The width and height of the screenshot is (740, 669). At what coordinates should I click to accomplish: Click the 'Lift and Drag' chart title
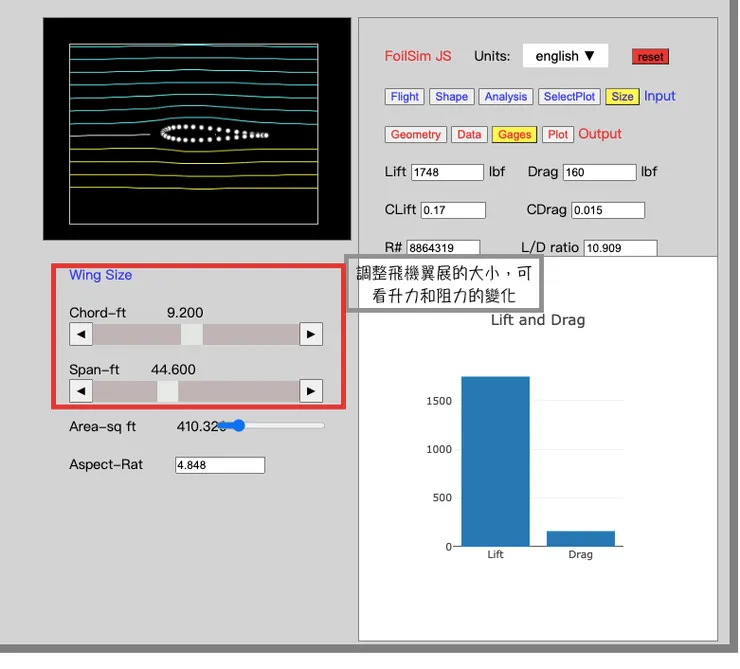[x=538, y=320]
